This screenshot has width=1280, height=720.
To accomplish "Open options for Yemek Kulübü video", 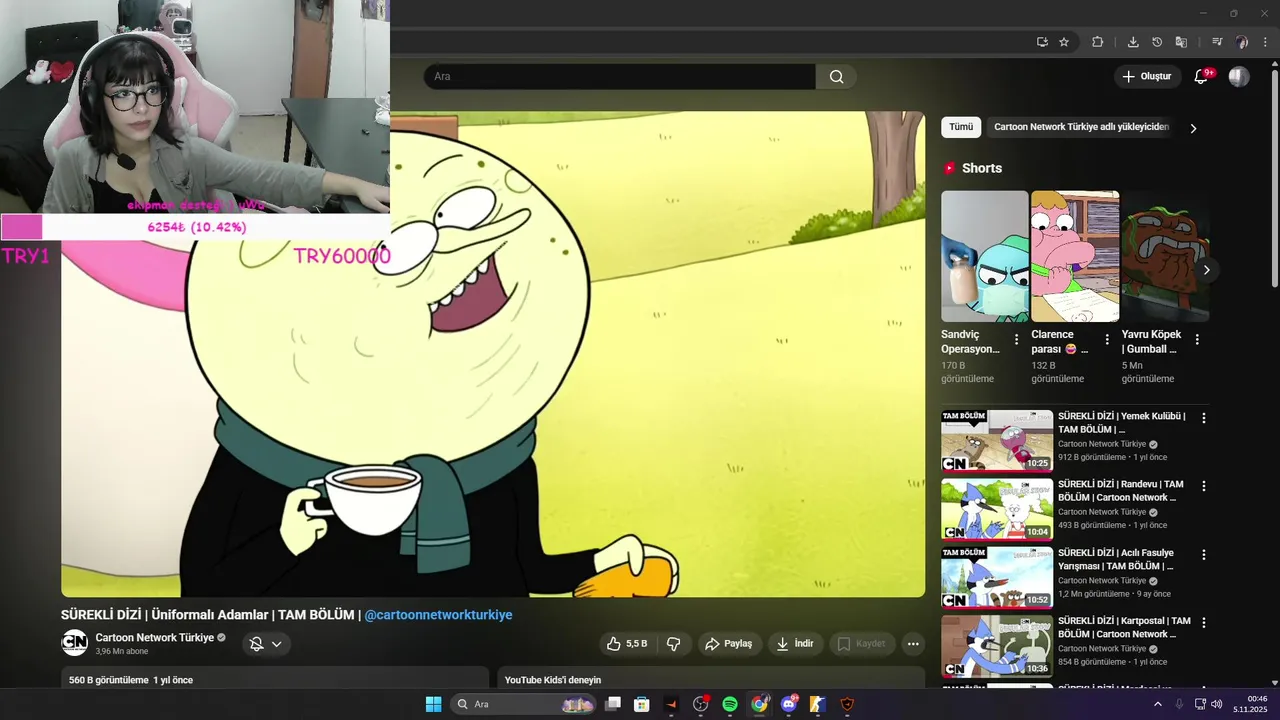I will (1204, 418).
